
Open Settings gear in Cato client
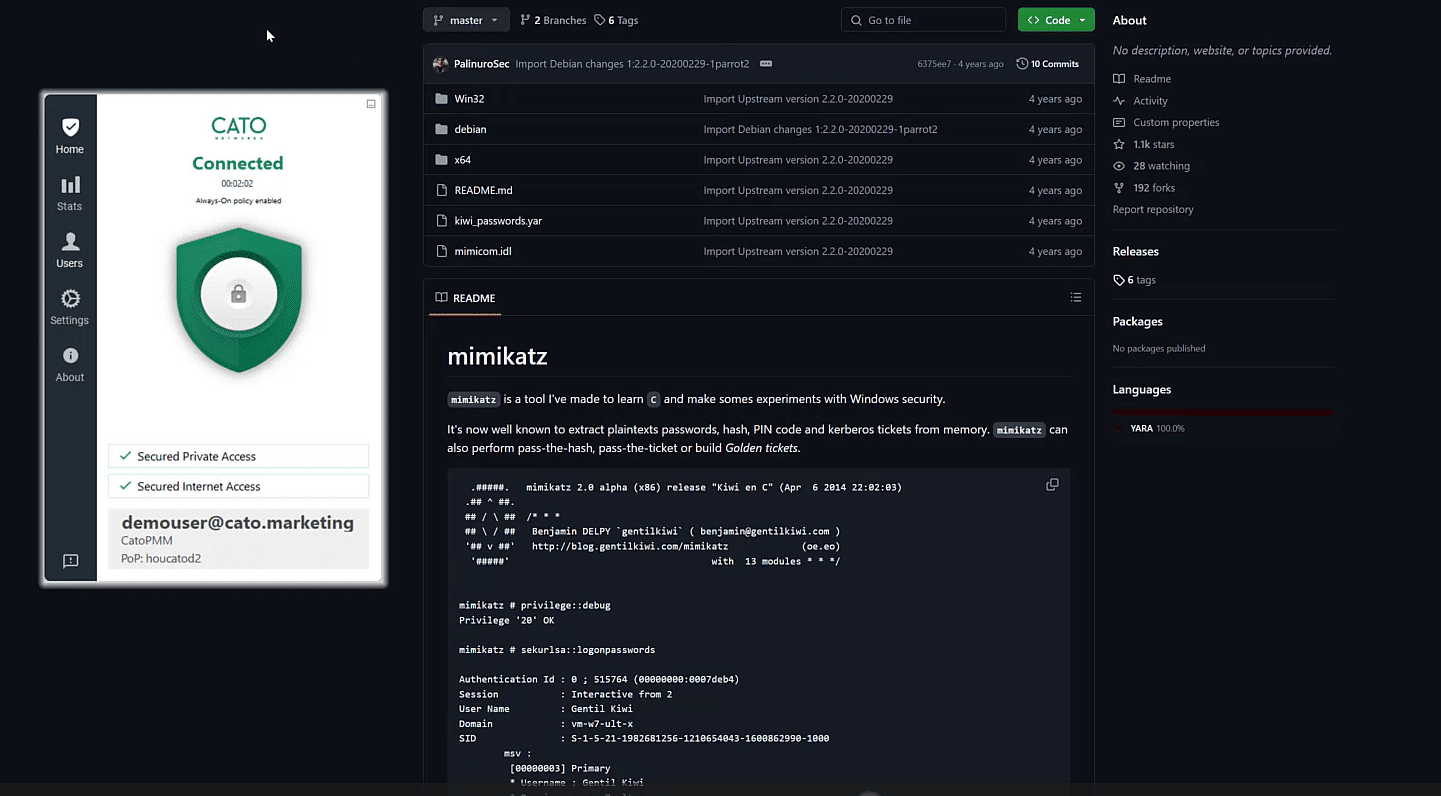pos(70,307)
